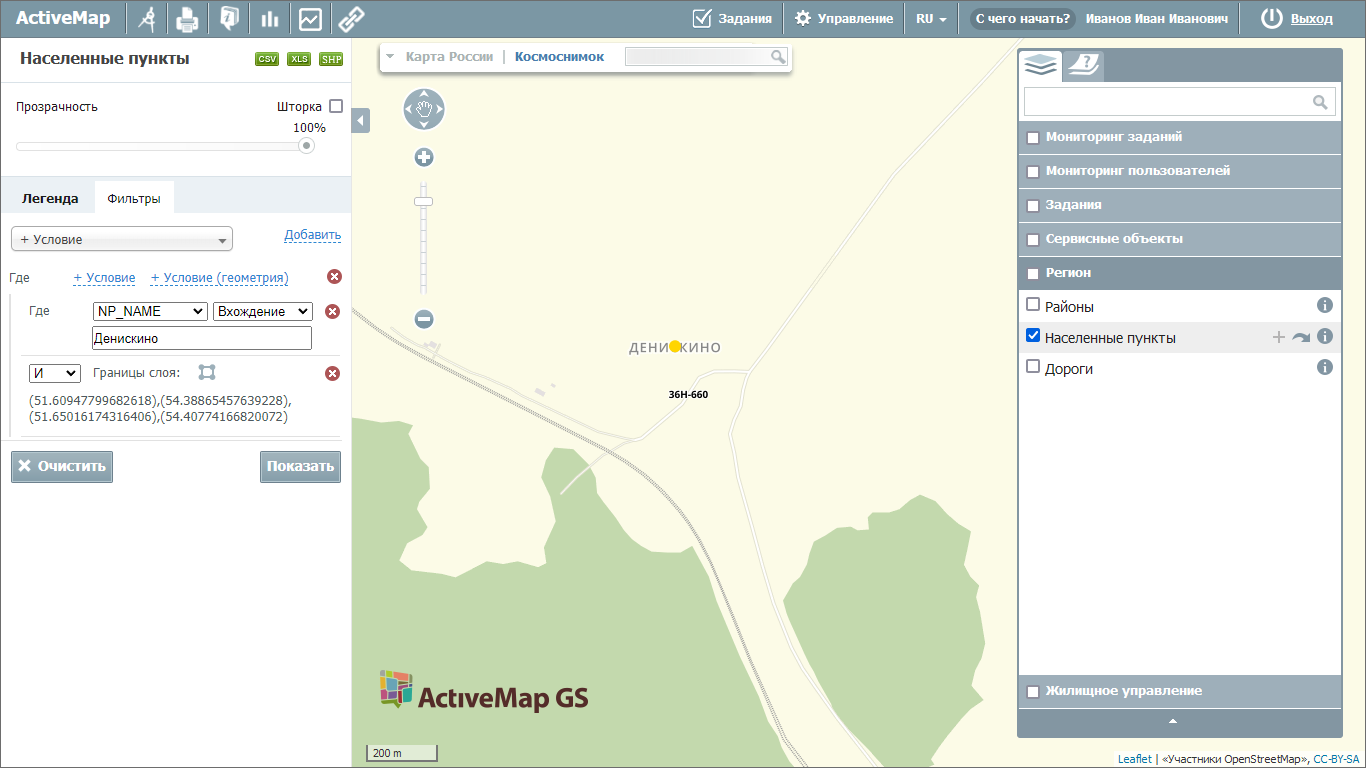Enable the Дороги layer checkbox
Viewport: 1366px width, 768px height.
coord(1034,367)
